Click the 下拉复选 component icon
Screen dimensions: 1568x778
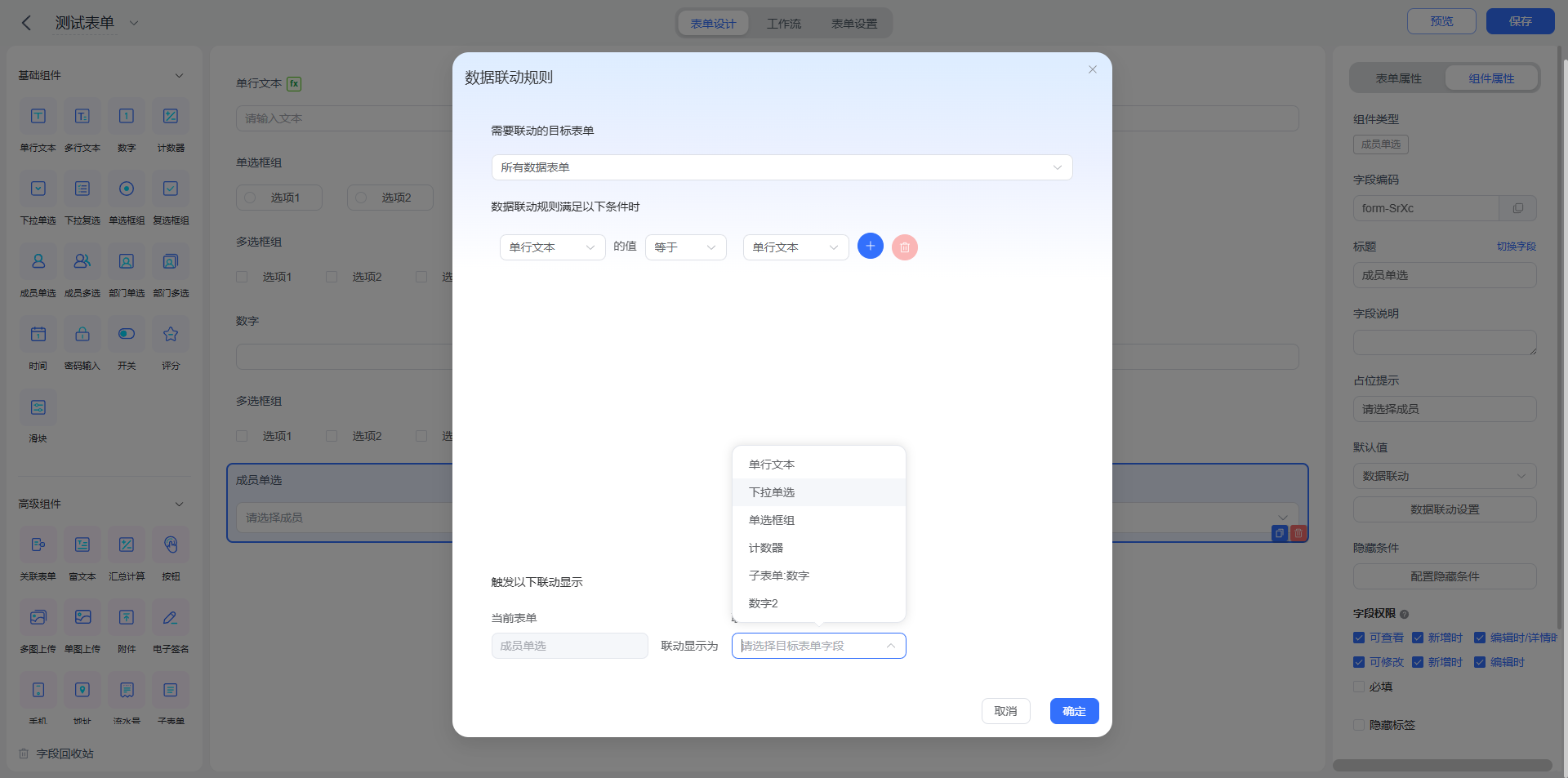pos(82,189)
